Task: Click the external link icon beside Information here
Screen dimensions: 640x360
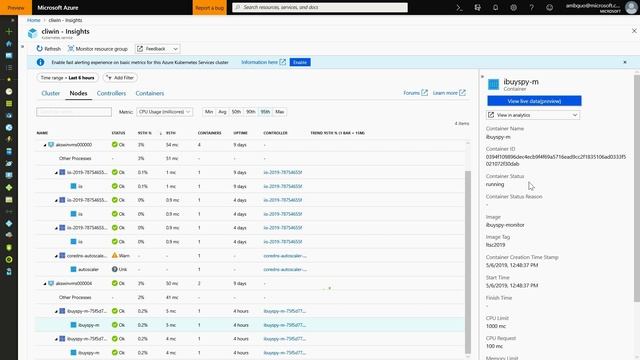Action: coord(282,62)
